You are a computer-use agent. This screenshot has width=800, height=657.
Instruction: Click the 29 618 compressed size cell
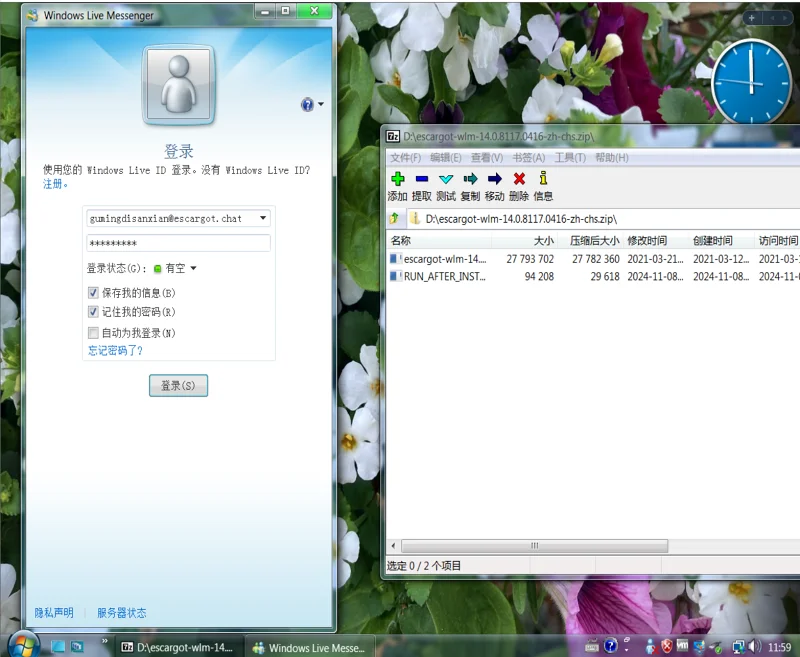tap(605, 276)
